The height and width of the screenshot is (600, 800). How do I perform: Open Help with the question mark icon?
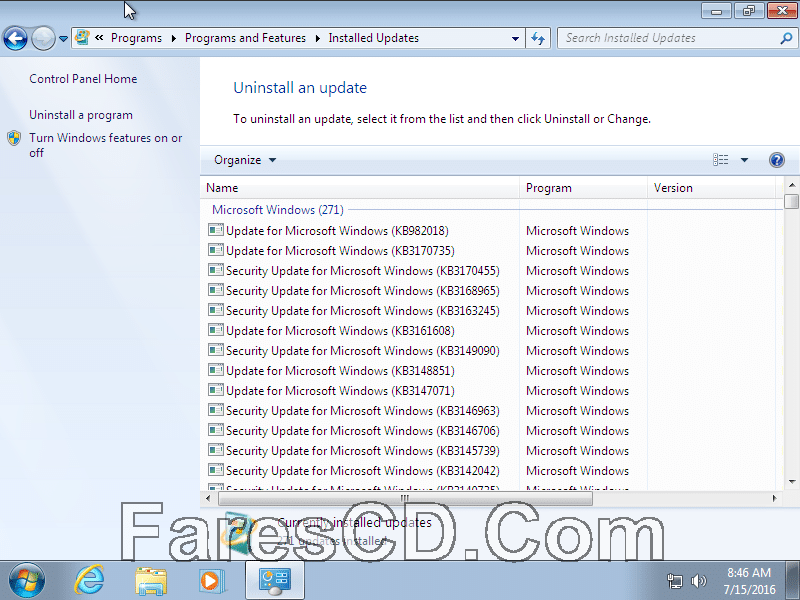(x=777, y=160)
